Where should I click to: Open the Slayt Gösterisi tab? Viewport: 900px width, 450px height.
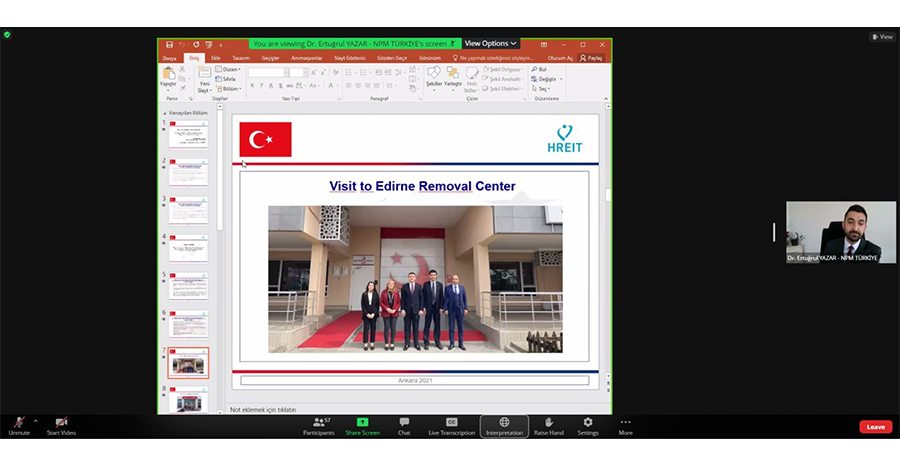point(350,58)
